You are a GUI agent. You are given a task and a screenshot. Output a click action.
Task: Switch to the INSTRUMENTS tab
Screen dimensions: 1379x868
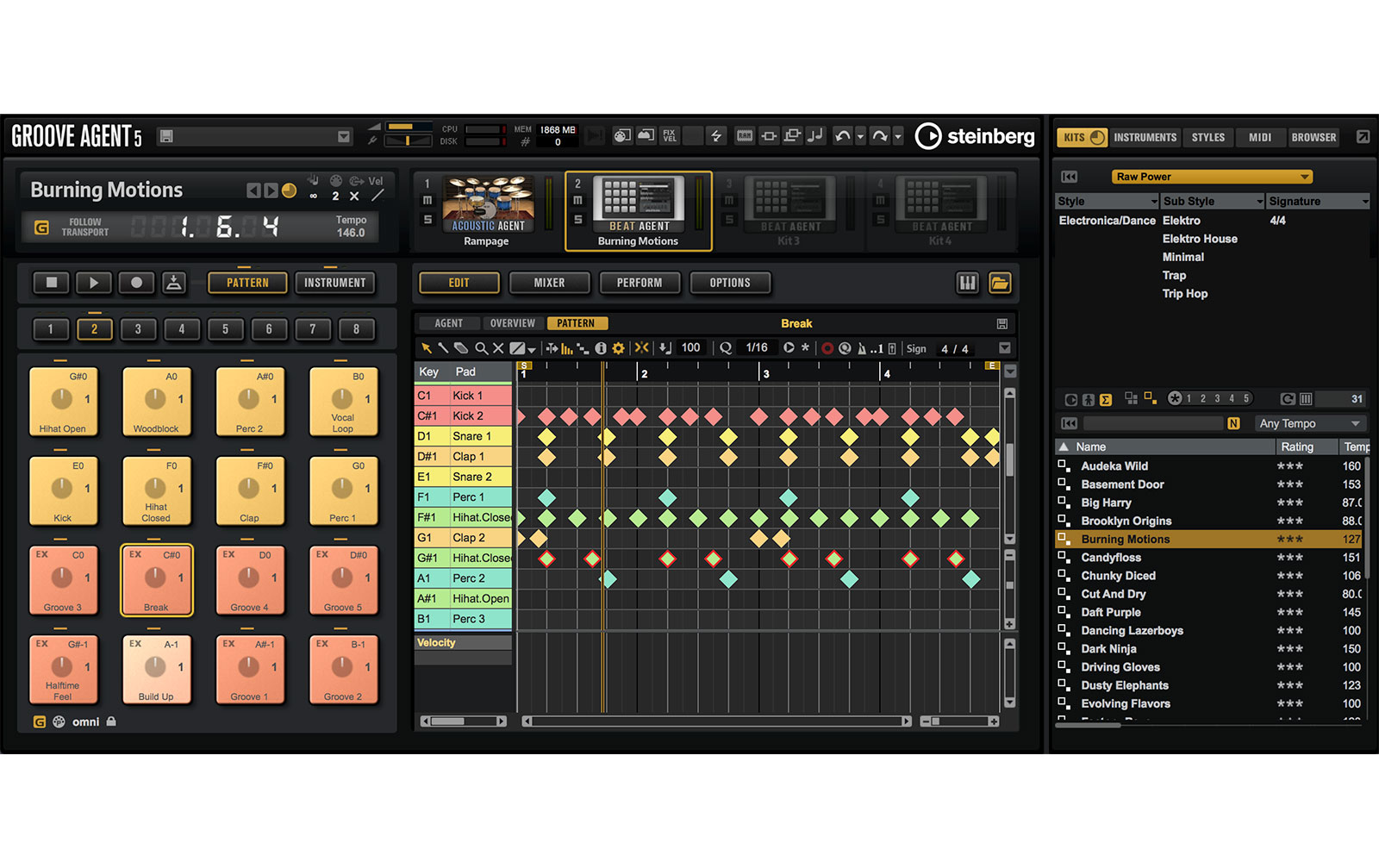point(1145,137)
